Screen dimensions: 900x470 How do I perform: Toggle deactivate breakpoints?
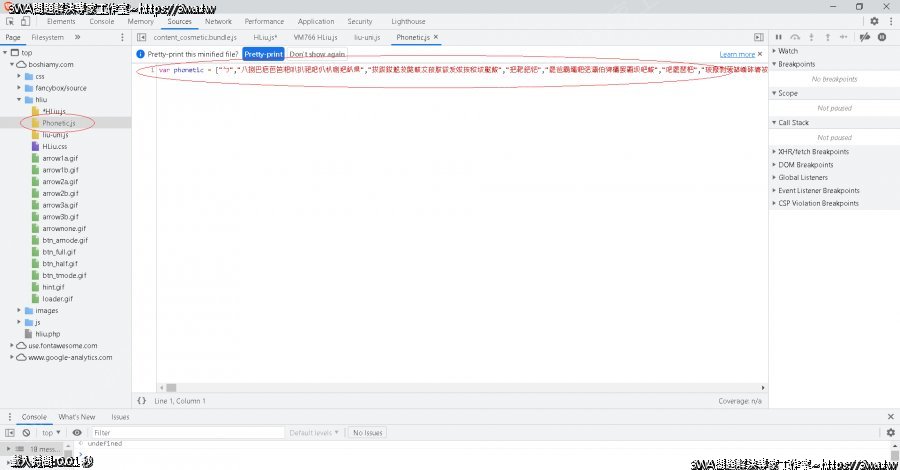pyautogui.click(x=865, y=37)
